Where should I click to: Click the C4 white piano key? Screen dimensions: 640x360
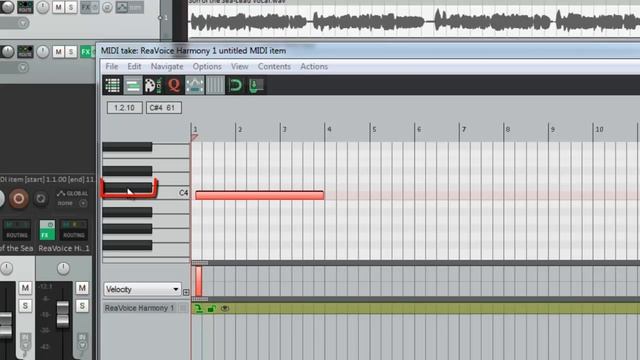(171, 193)
